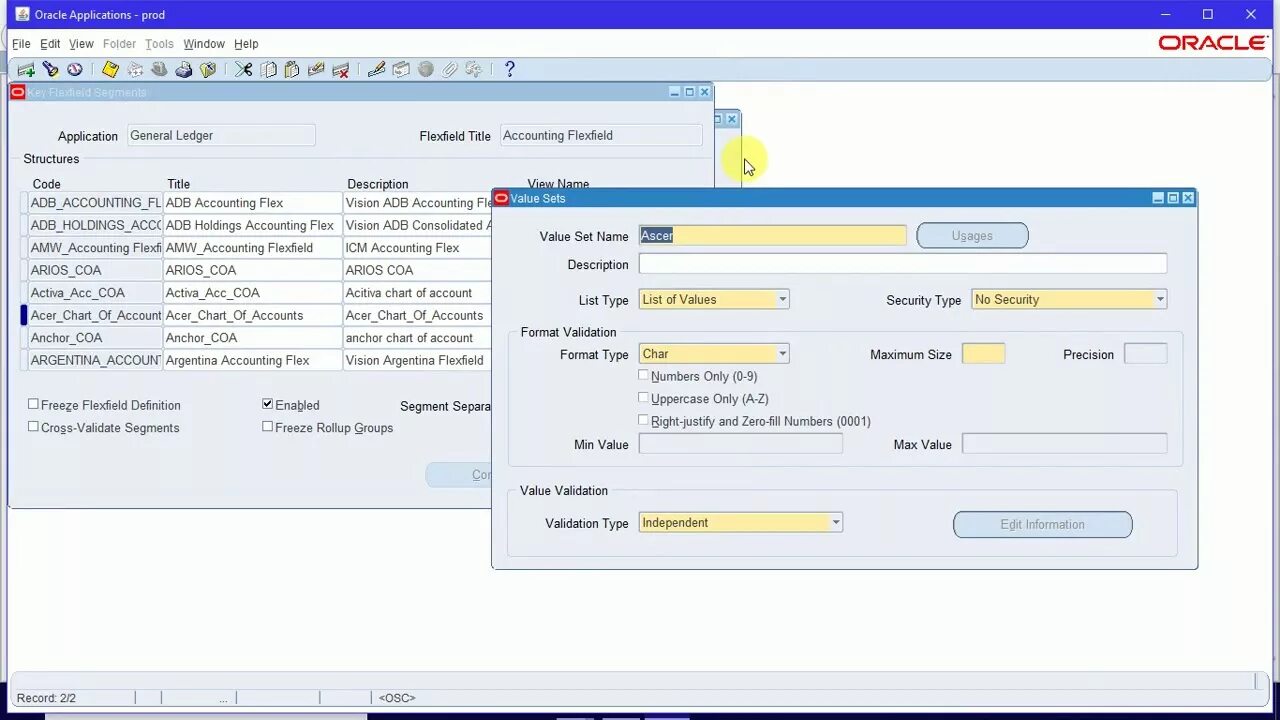Click the Zoom toolbar icon
This screenshot has height=720, width=1280.
coord(401,69)
